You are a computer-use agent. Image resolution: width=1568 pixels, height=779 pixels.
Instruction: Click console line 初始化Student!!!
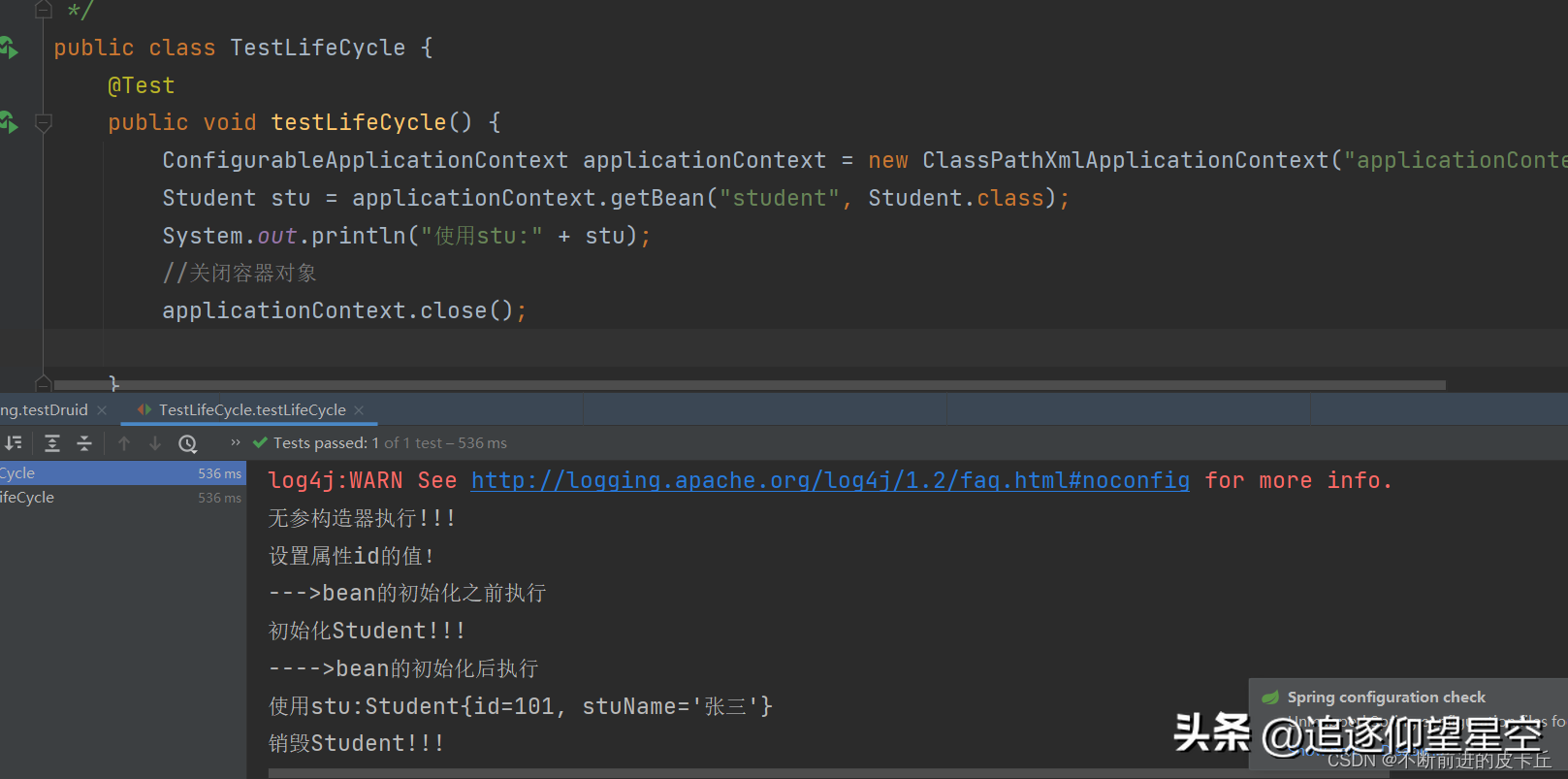(x=367, y=631)
